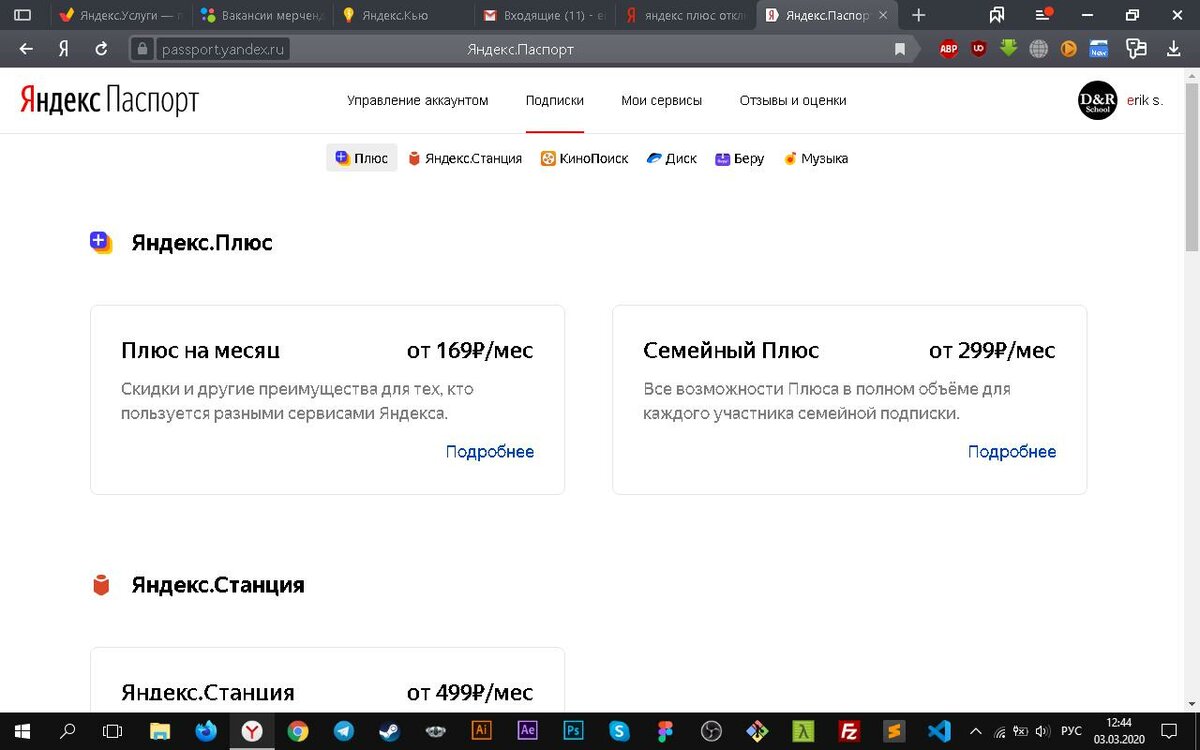Click the Яндекс Паспорт logo

coord(109,100)
